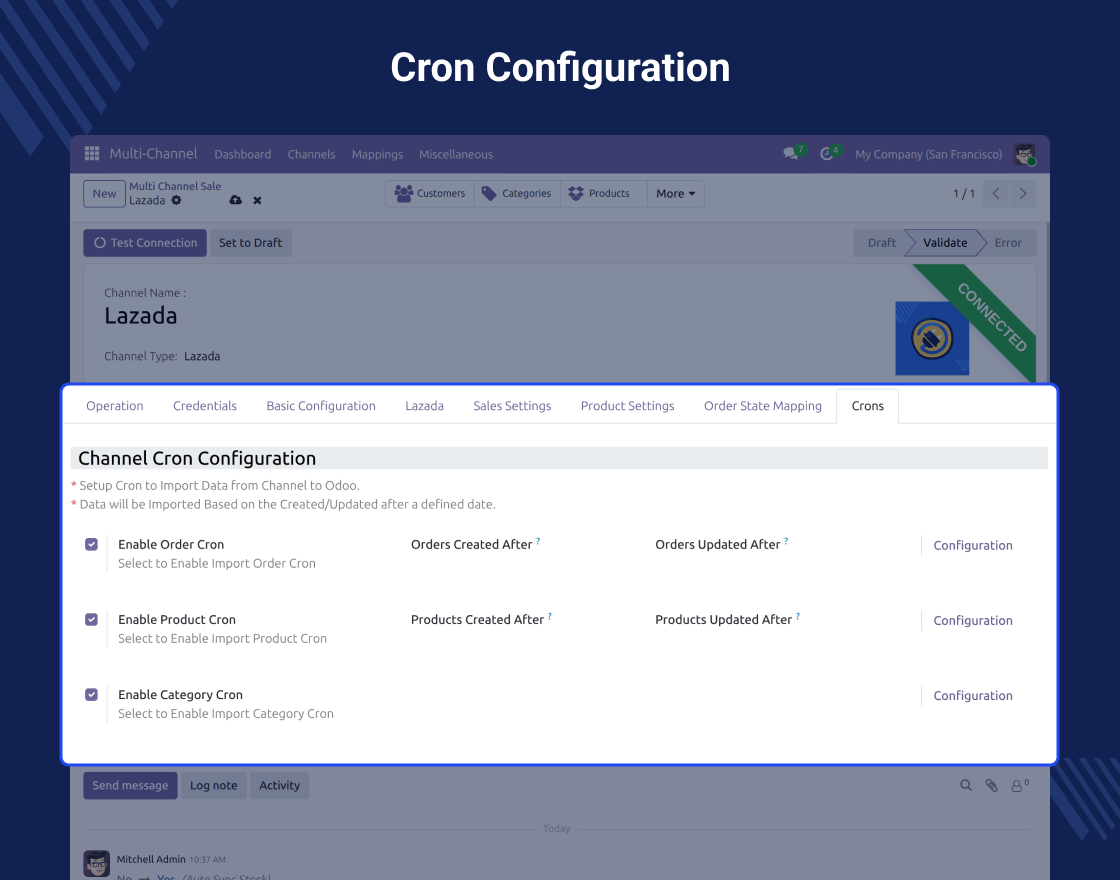The width and height of the screenshot is (1120, 880).
Task: Expand the More dropdown
Action: pyautogui.click(x=676, y=194)
